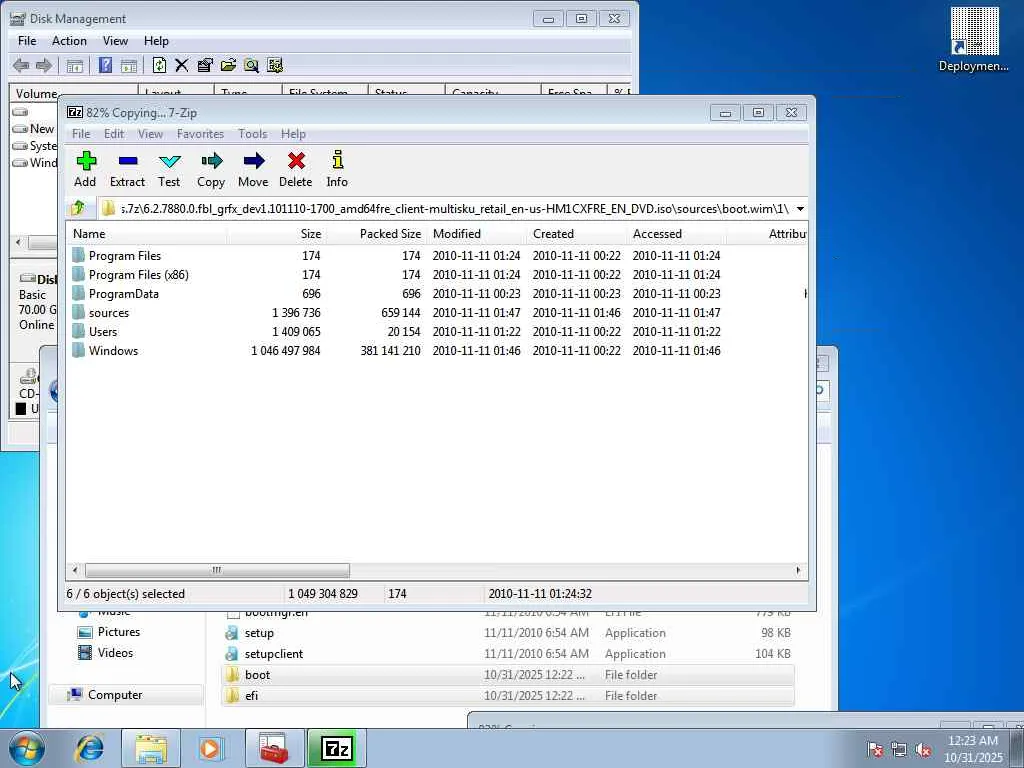
Task: Open 7-Zip Tools menu
Action: point(253,133)
